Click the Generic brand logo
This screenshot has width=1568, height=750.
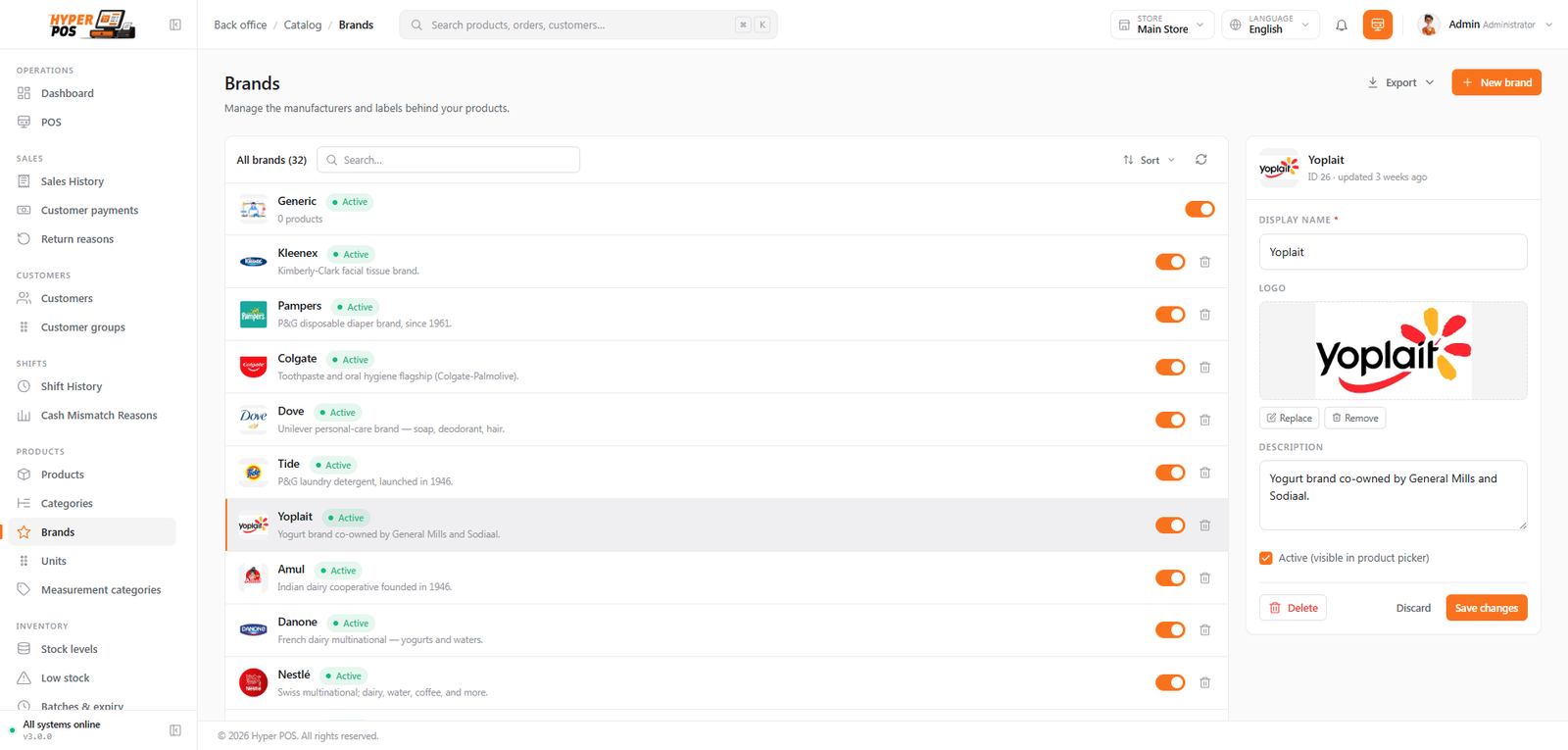click(253, 209)
